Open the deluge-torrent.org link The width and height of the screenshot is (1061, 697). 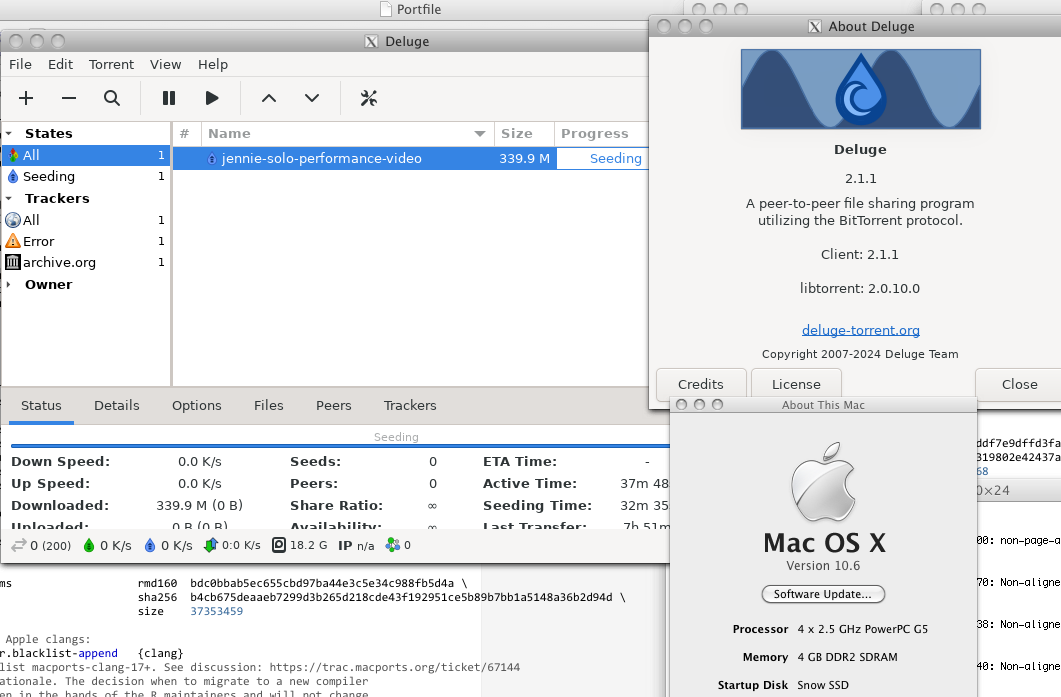[861, 330]
